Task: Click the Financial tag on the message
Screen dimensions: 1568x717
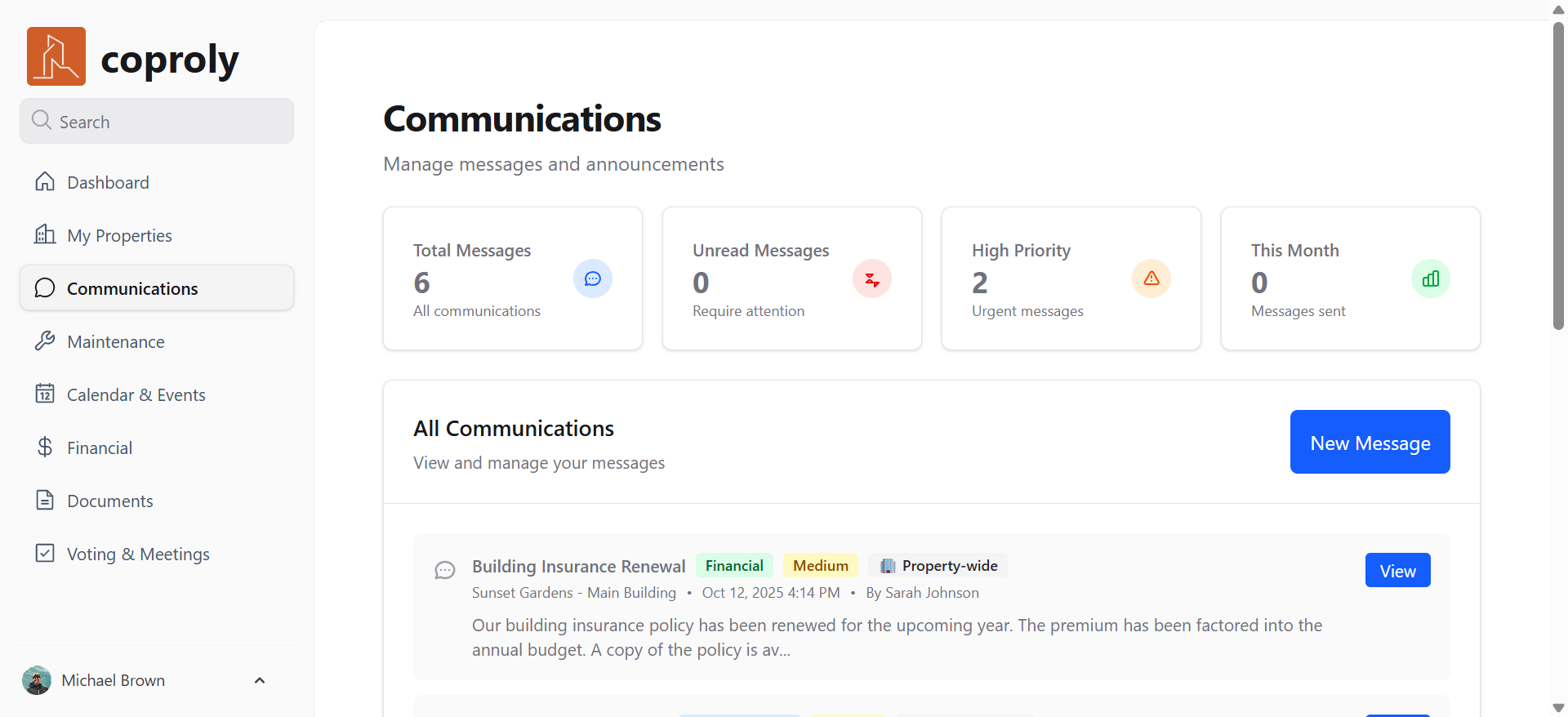Action: click(734, 565)
